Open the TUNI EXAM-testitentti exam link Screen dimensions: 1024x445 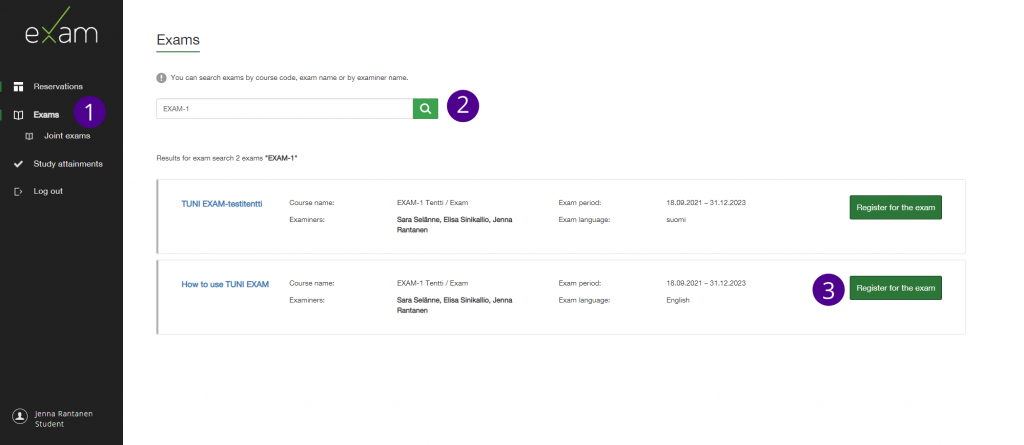tap(221, 204)
